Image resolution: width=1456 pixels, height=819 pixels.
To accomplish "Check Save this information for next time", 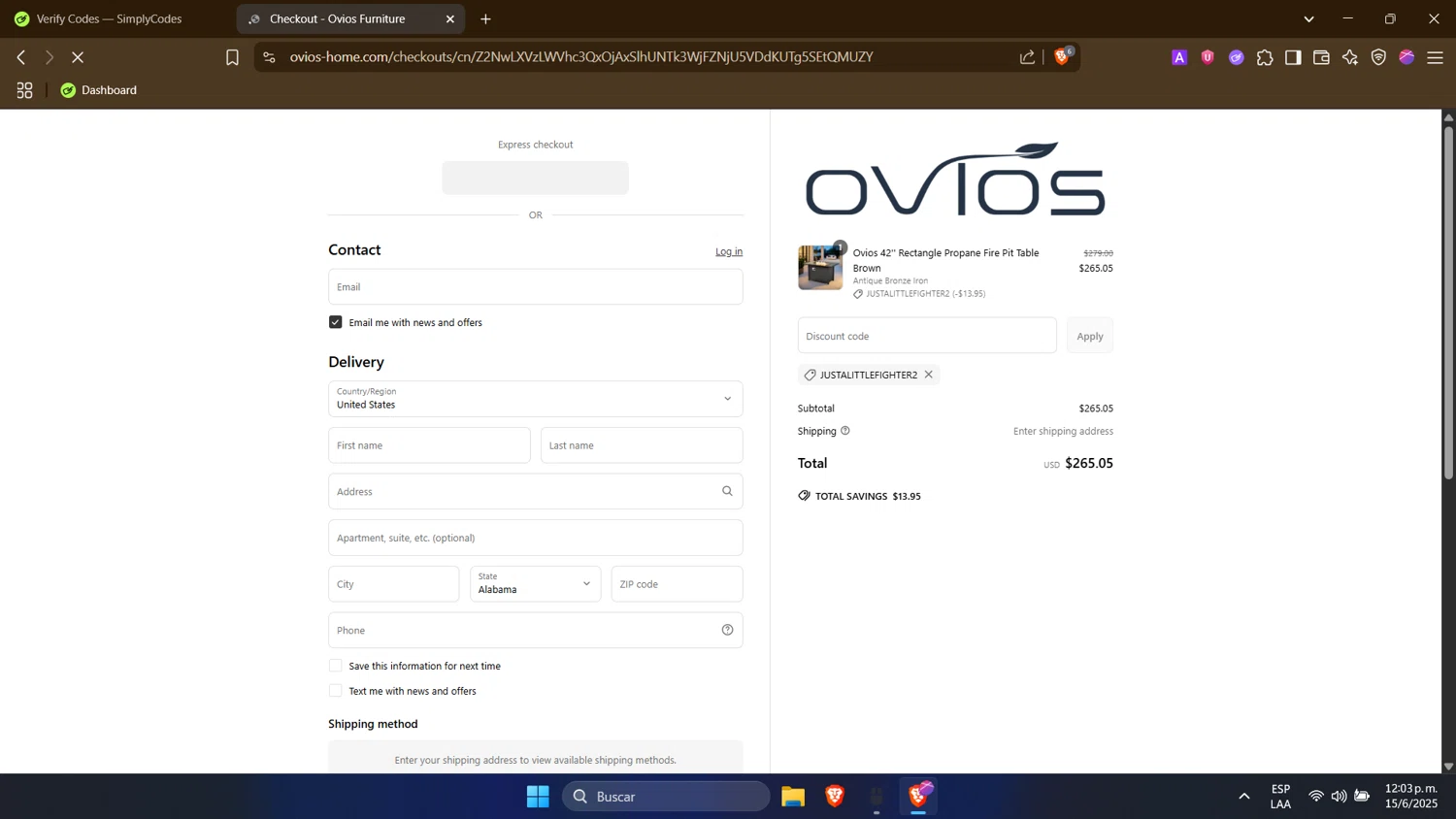I will point(336,666).
